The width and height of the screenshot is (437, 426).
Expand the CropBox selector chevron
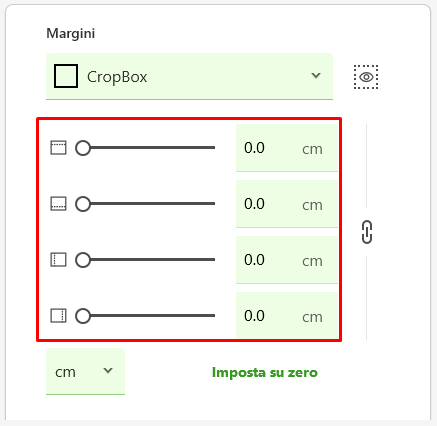[x=316, y=76]
